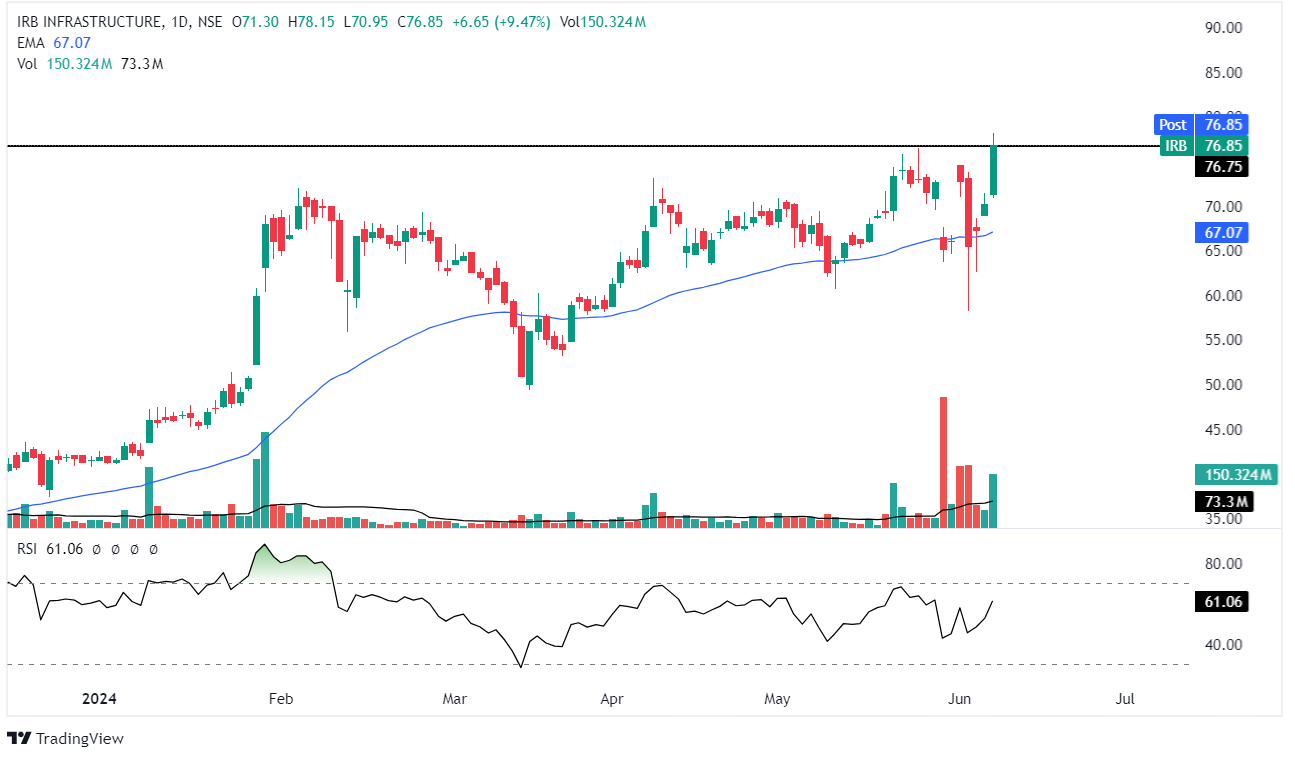Click the 1D interval in chart legend
The height and width of the screenshot is (760, 1295).
(x=180, y=22)
